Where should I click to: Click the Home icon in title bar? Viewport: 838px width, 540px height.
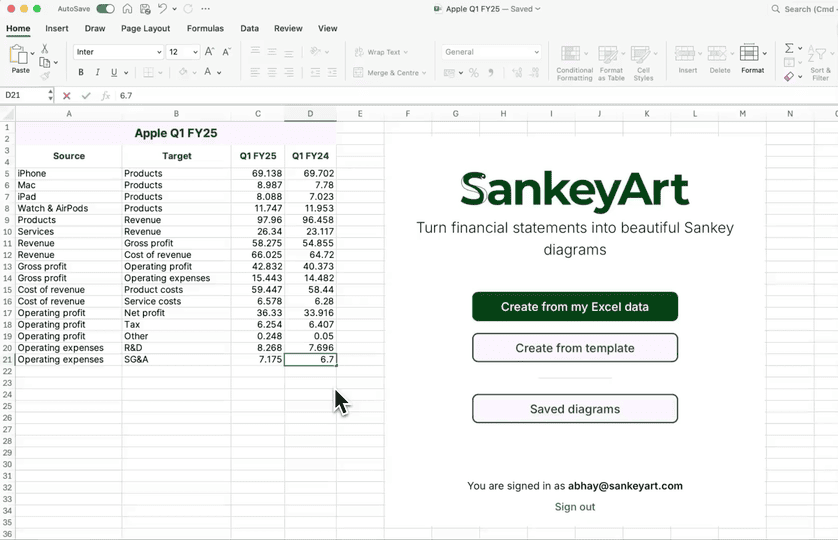coord(127,9)
